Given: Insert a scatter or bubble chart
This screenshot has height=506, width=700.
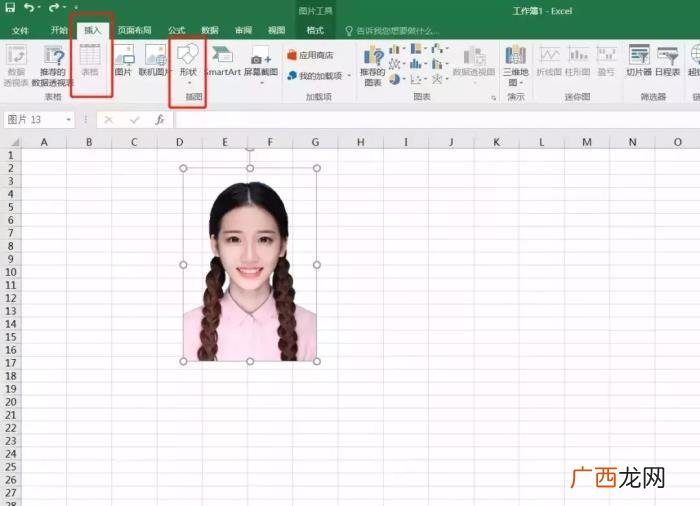Looking at the screenshot, I should [418, 79].
